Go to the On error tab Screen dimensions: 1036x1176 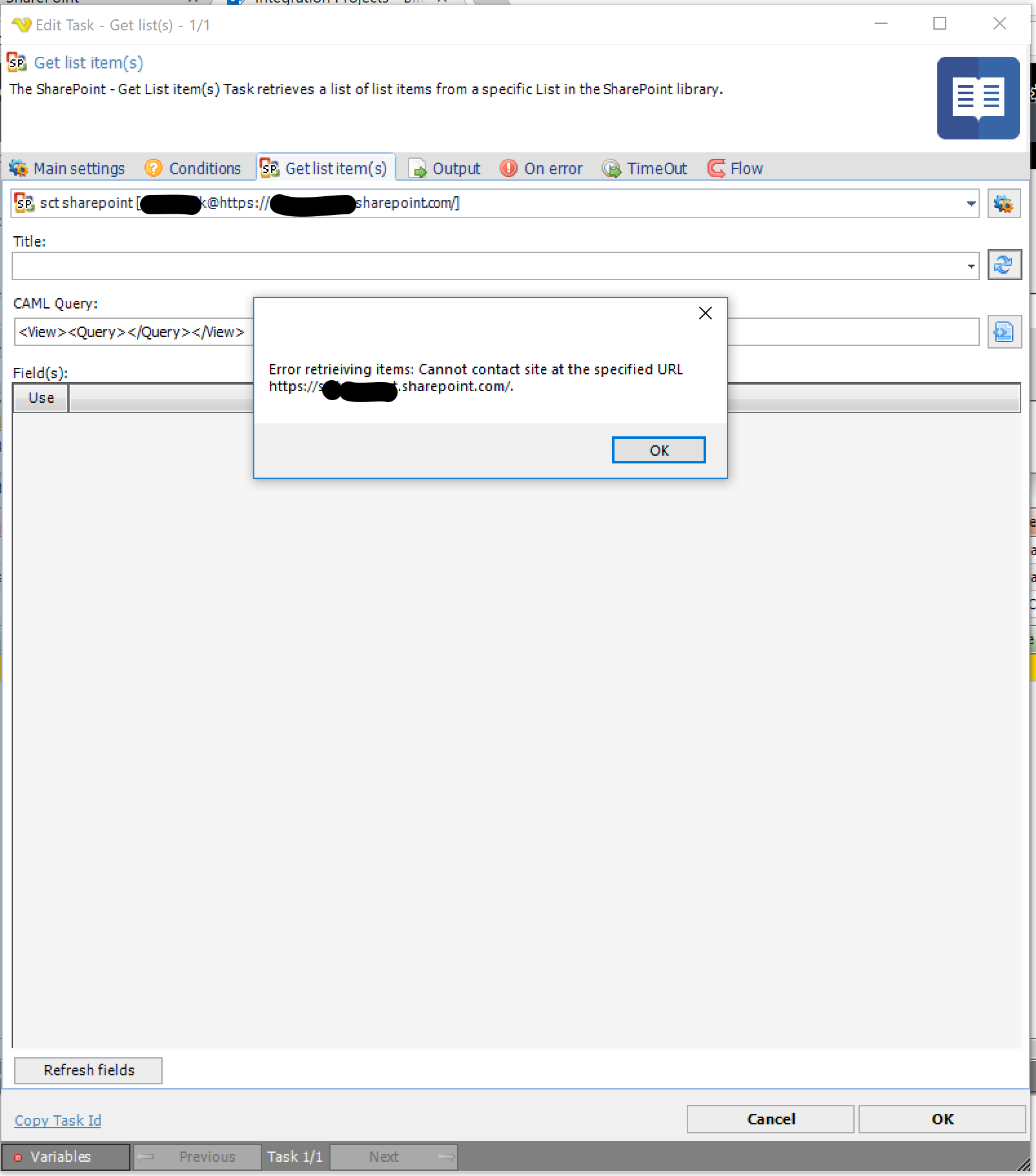pos(542,168)
